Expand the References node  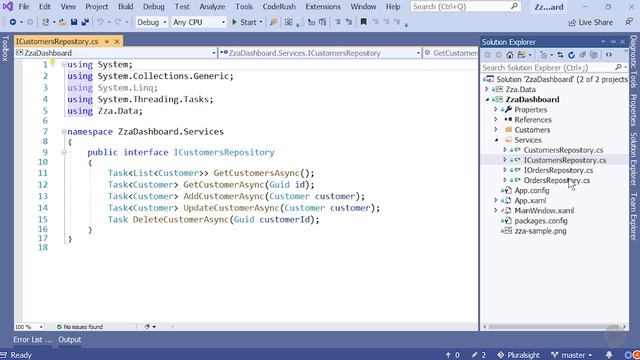tap(496, 120)
